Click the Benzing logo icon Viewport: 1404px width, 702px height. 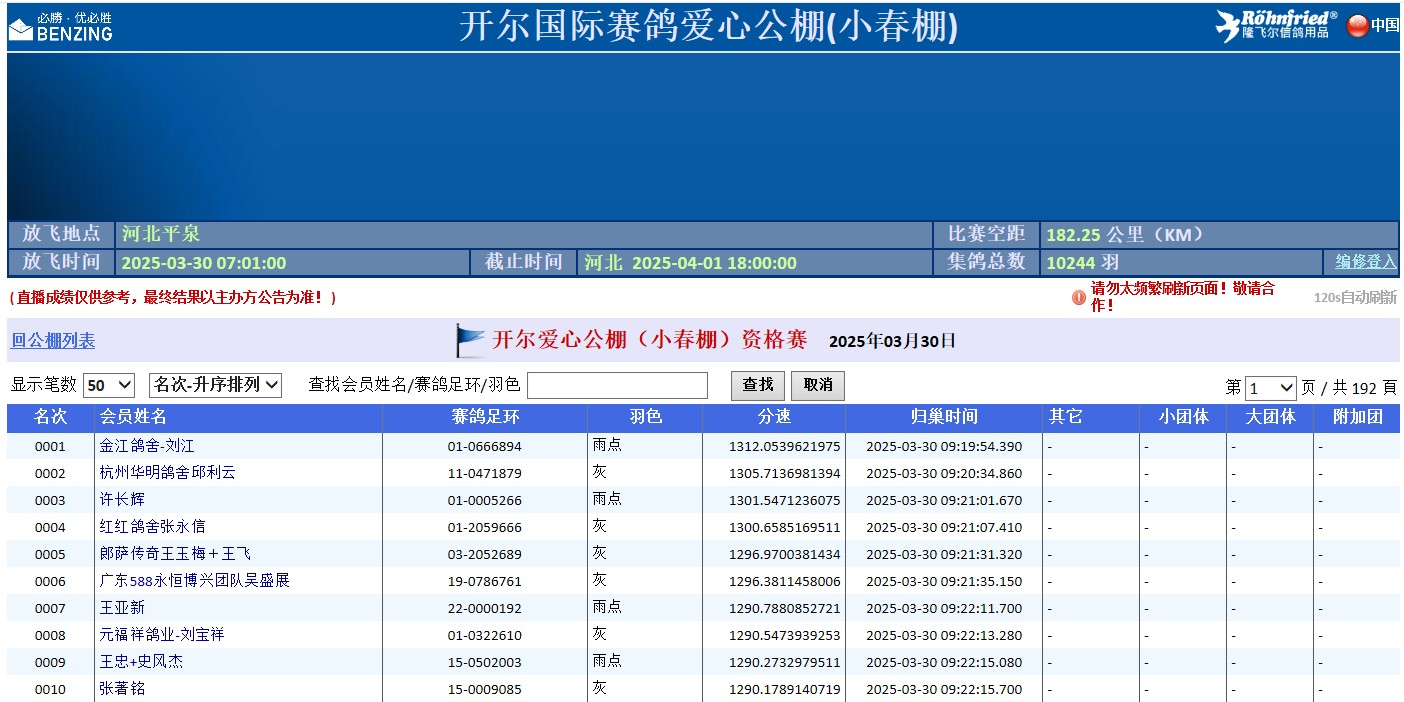point(21,29)
